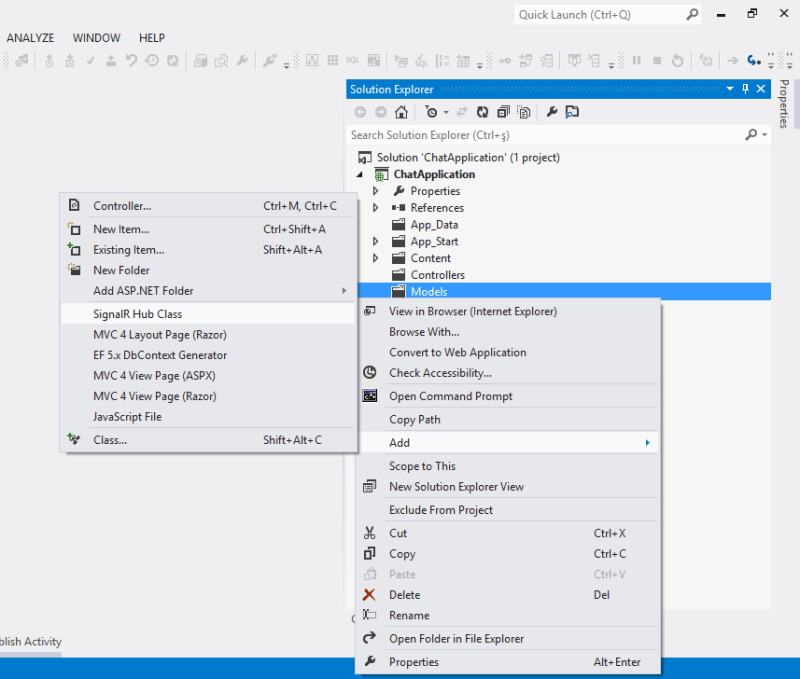800x679 pixels.
Task: Expand the Properties node of ChatApplication
Action: click(376, 190)
